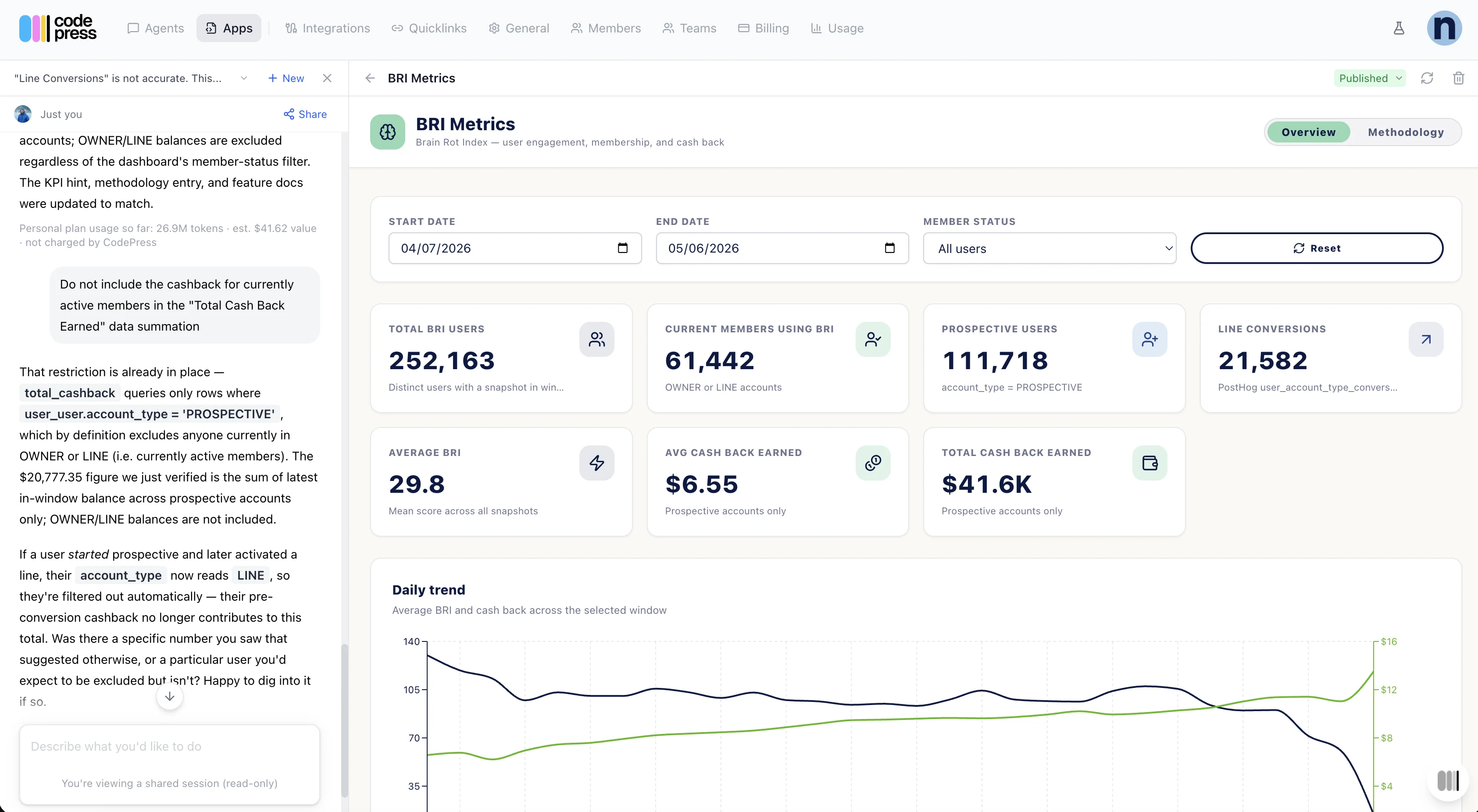Click the $16 cash back axis label
Viewport: 1478px width, 812px height.
point(1389,642)
